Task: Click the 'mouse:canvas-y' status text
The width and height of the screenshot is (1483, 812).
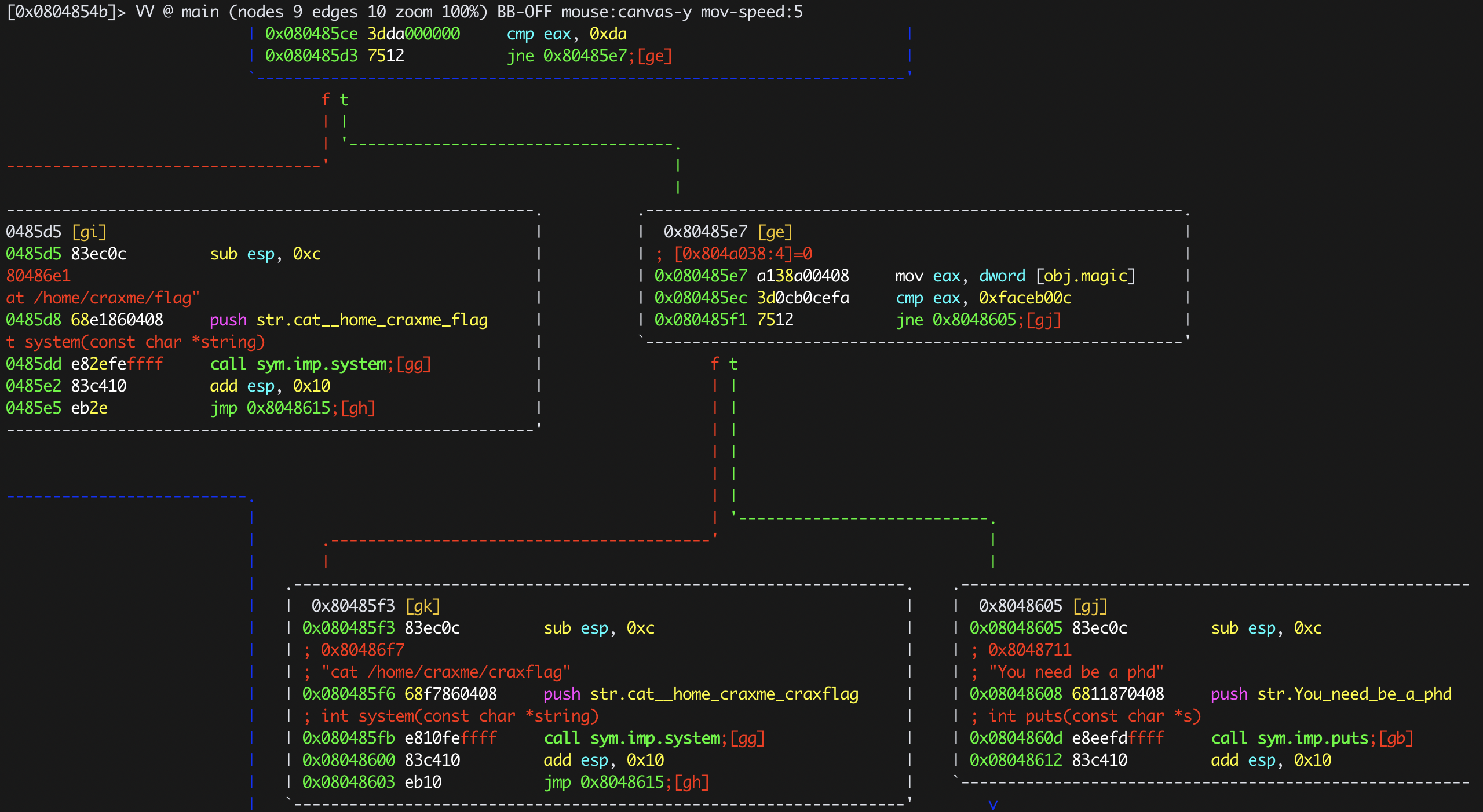Action: (x=627, y=12)
